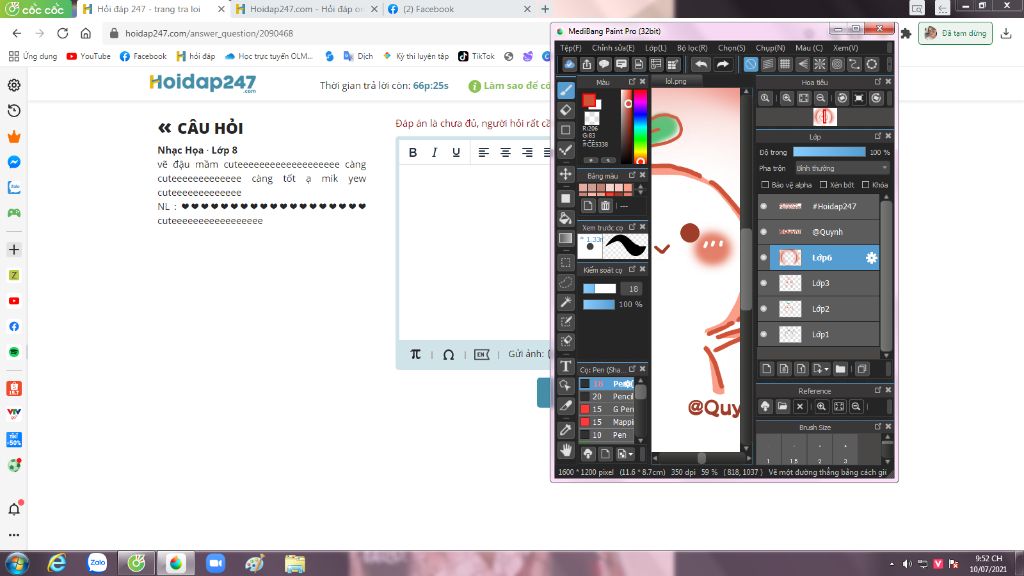Select the Gradient tool in MediBang
The height and width of the screenshot is (576, 1024).
(566, 238)
